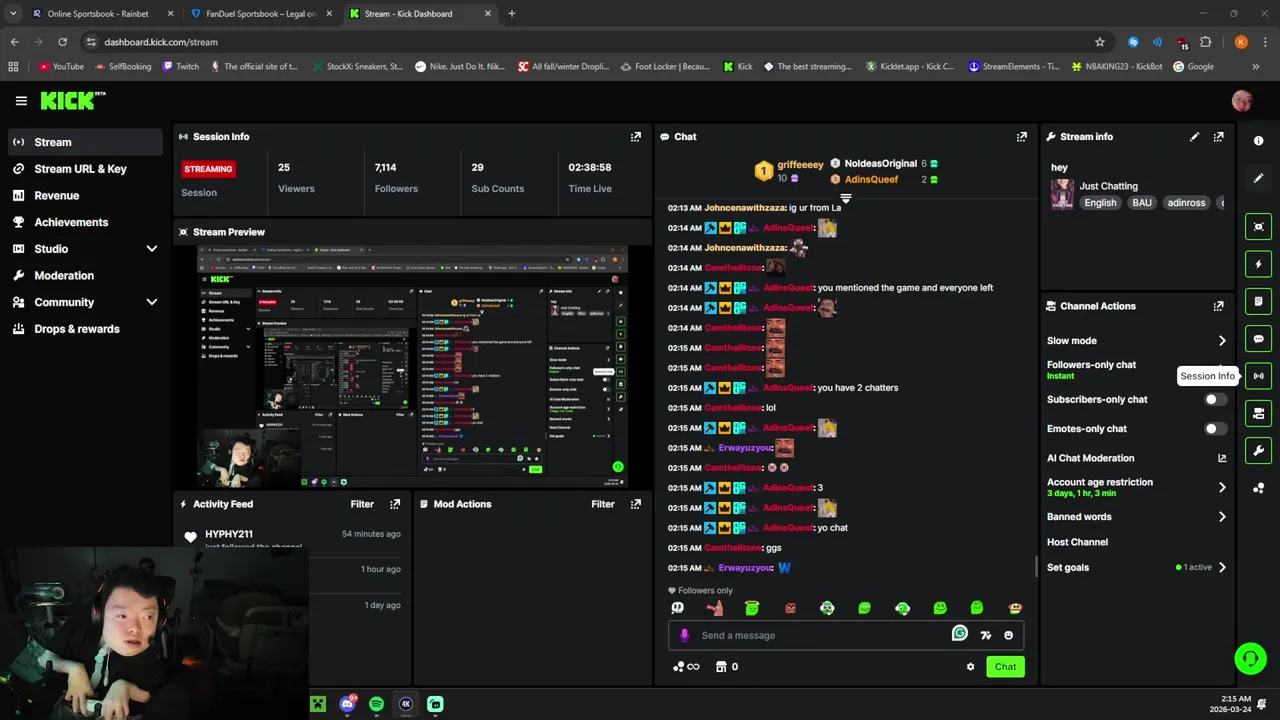Click the translate icon in message box
The image size is (1280, 720).
(986, 635)
